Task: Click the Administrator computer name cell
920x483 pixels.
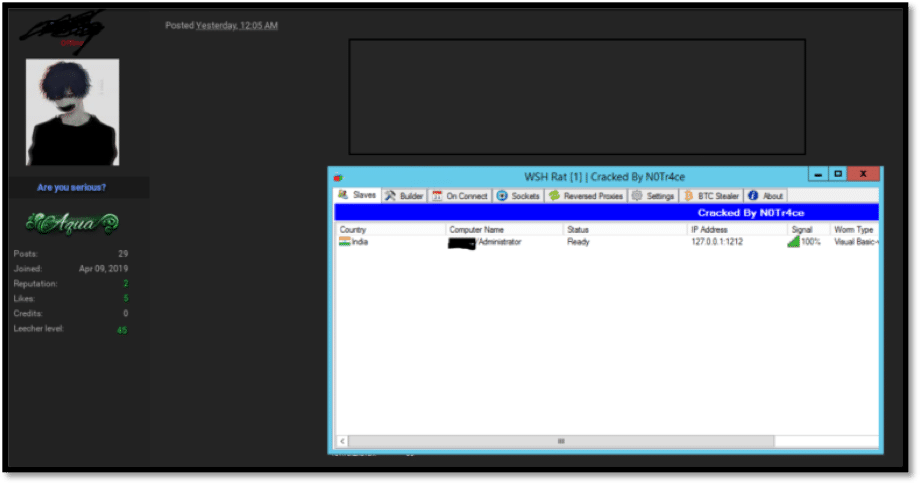Action: point(485,242)
